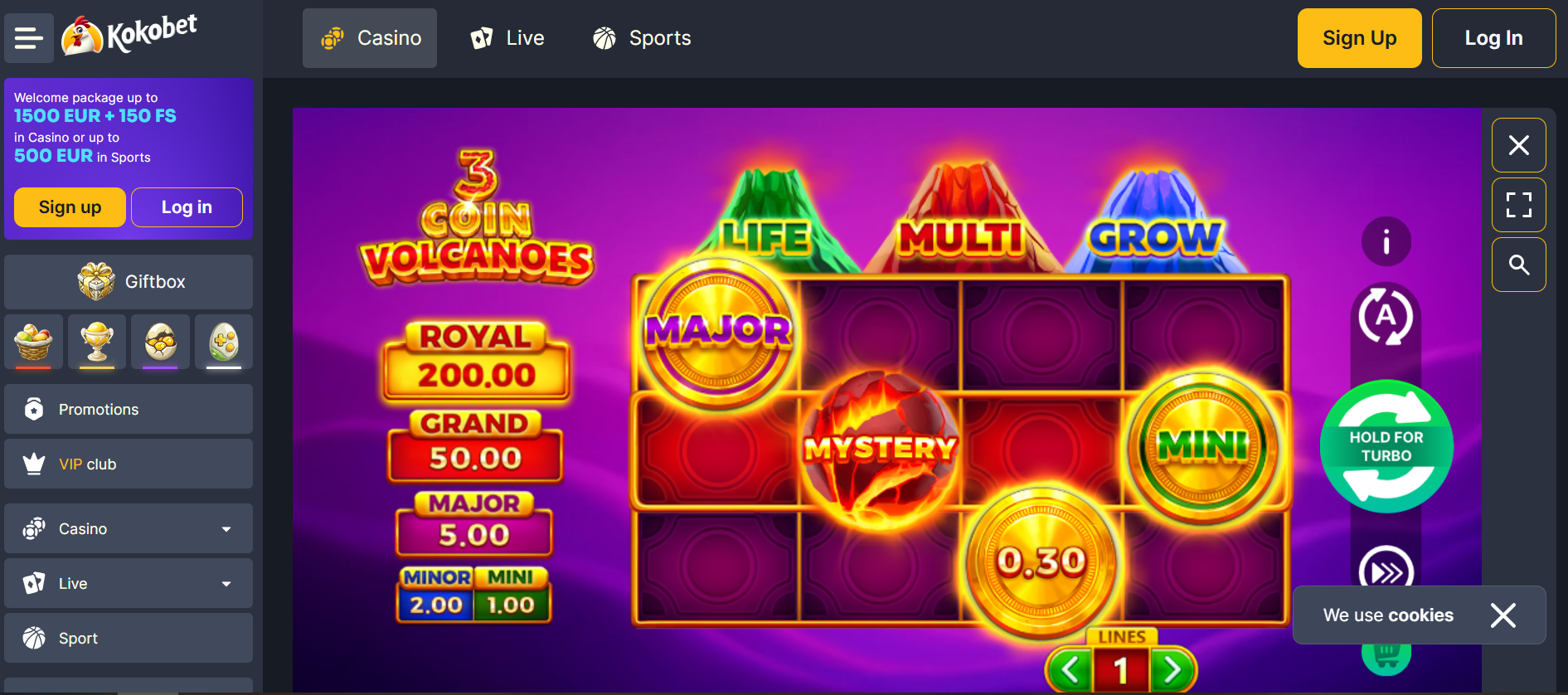1568x695 pixels.
Task: Decrease lines with left arrow
Action: (x=1070, y=669)
